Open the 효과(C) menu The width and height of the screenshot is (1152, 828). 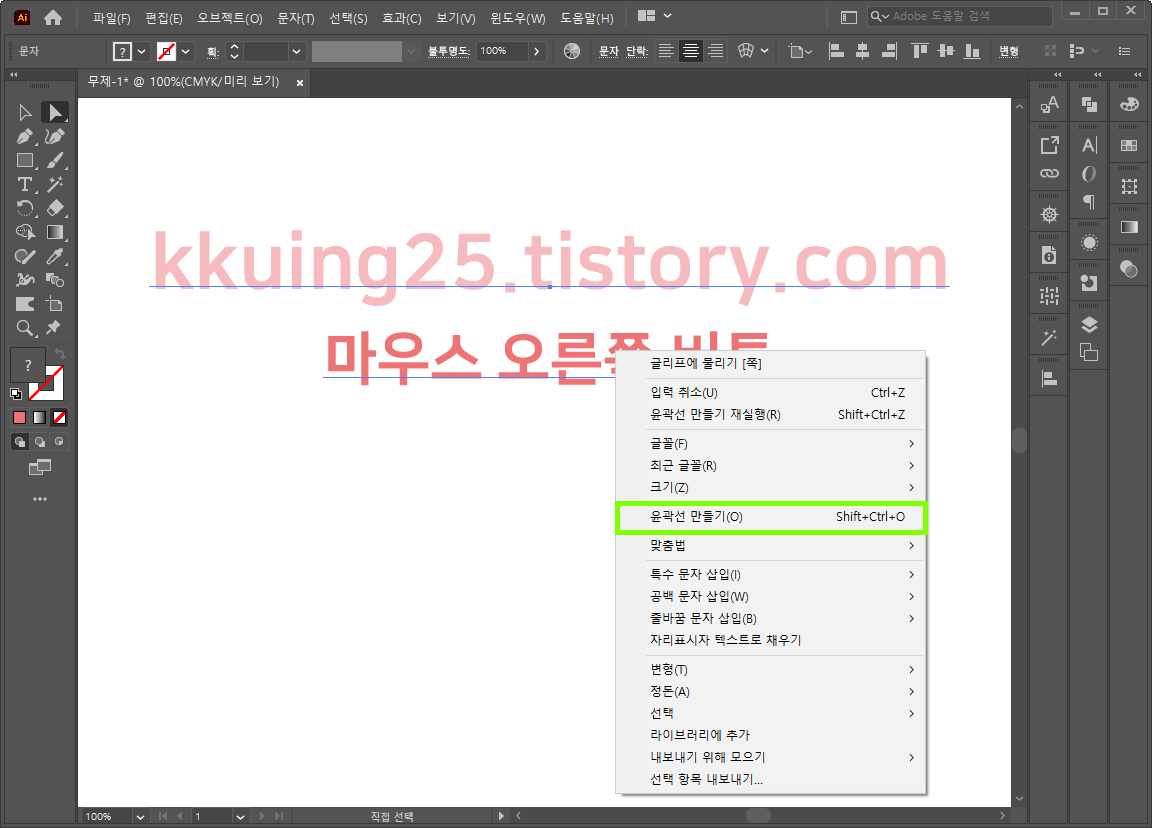point(402,18)
